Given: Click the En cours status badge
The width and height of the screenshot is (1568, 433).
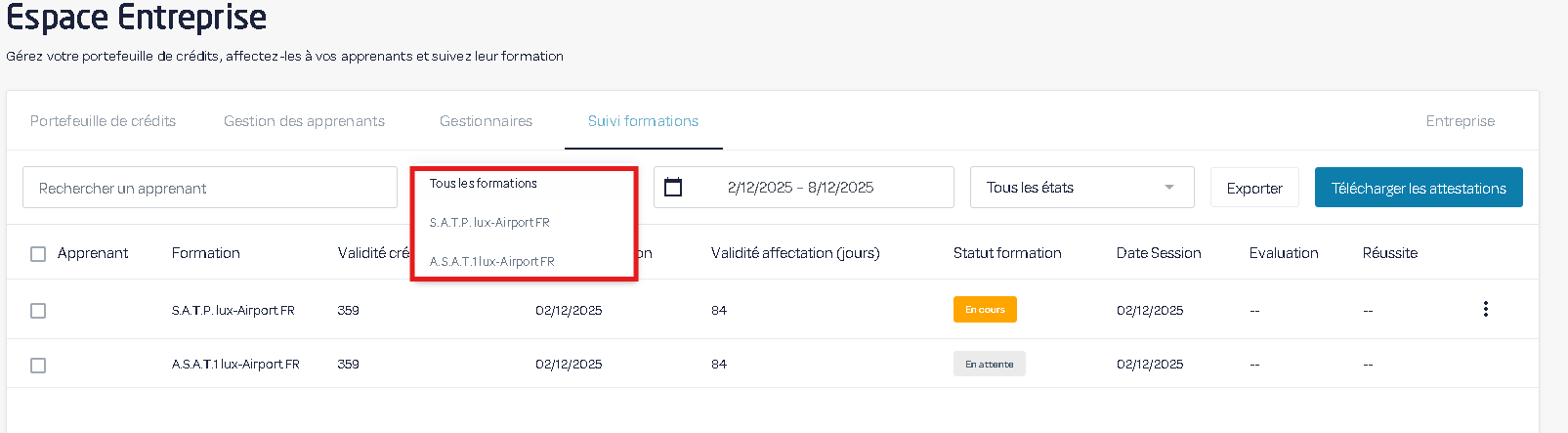Looking at the screenshot, I should click(985, 310).
